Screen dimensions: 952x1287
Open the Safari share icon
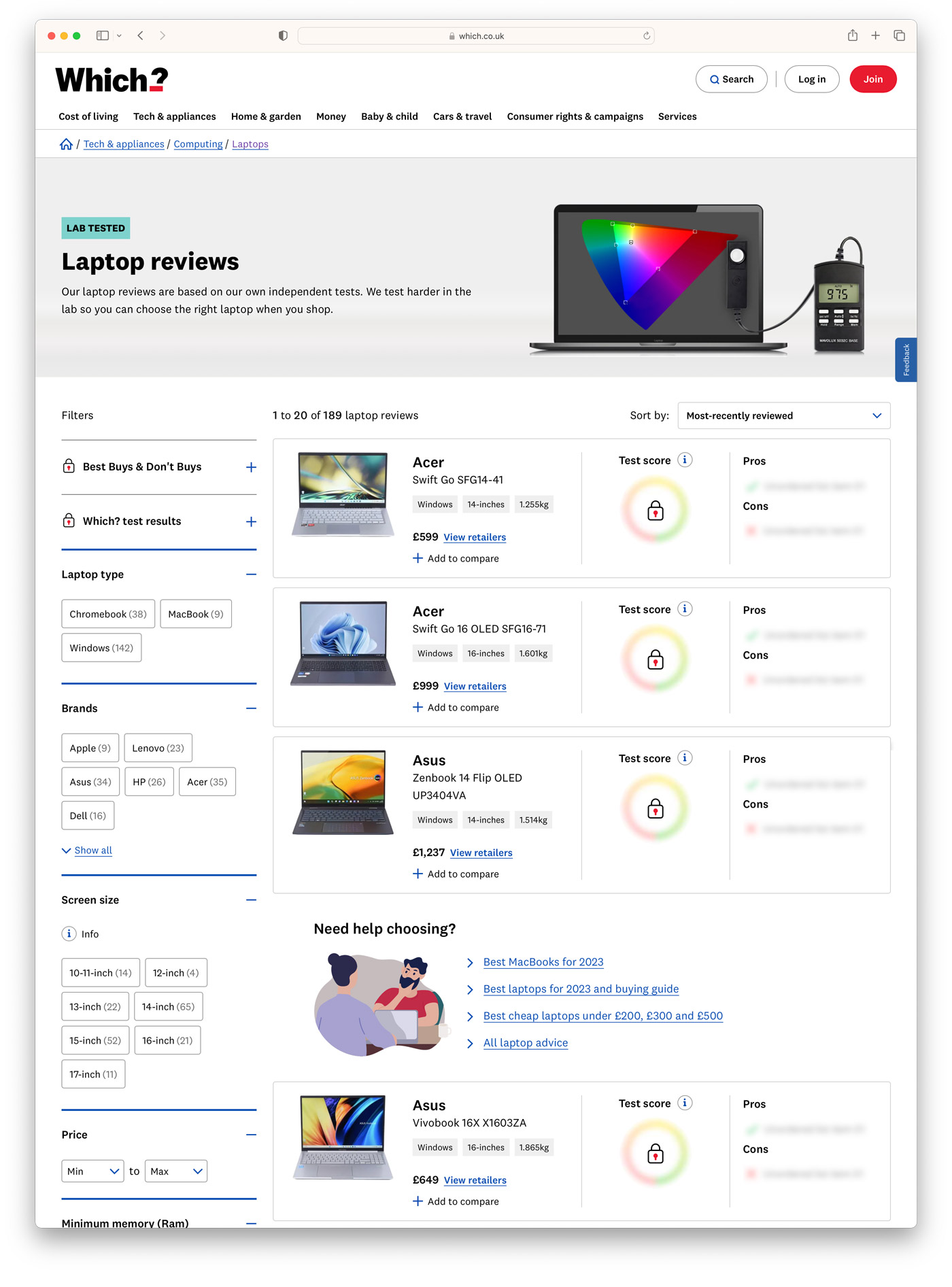click(853, 35)
